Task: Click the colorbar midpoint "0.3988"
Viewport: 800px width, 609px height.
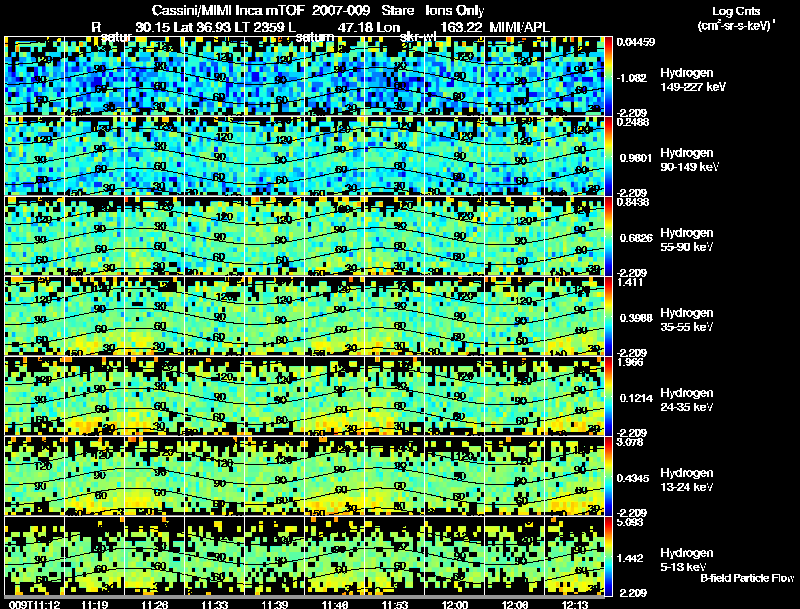Action: point(636,318)
